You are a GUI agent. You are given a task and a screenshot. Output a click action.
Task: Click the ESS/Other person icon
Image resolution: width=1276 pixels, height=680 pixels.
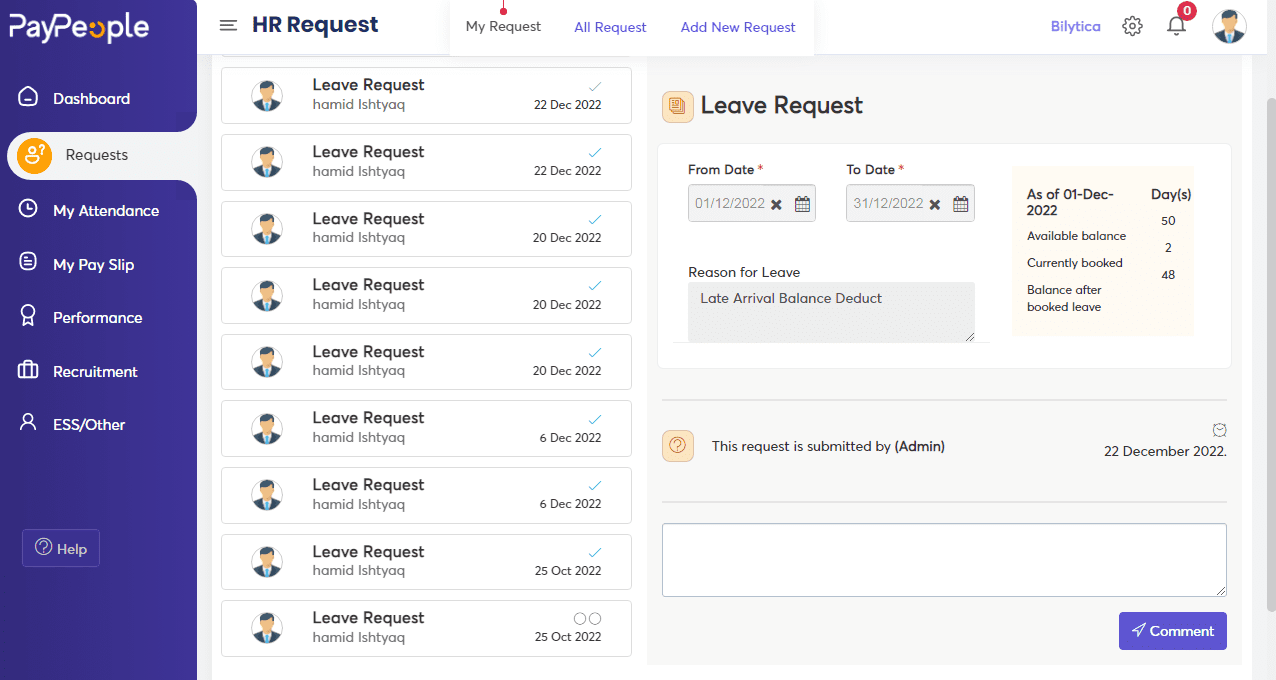(x=28, y=423)
